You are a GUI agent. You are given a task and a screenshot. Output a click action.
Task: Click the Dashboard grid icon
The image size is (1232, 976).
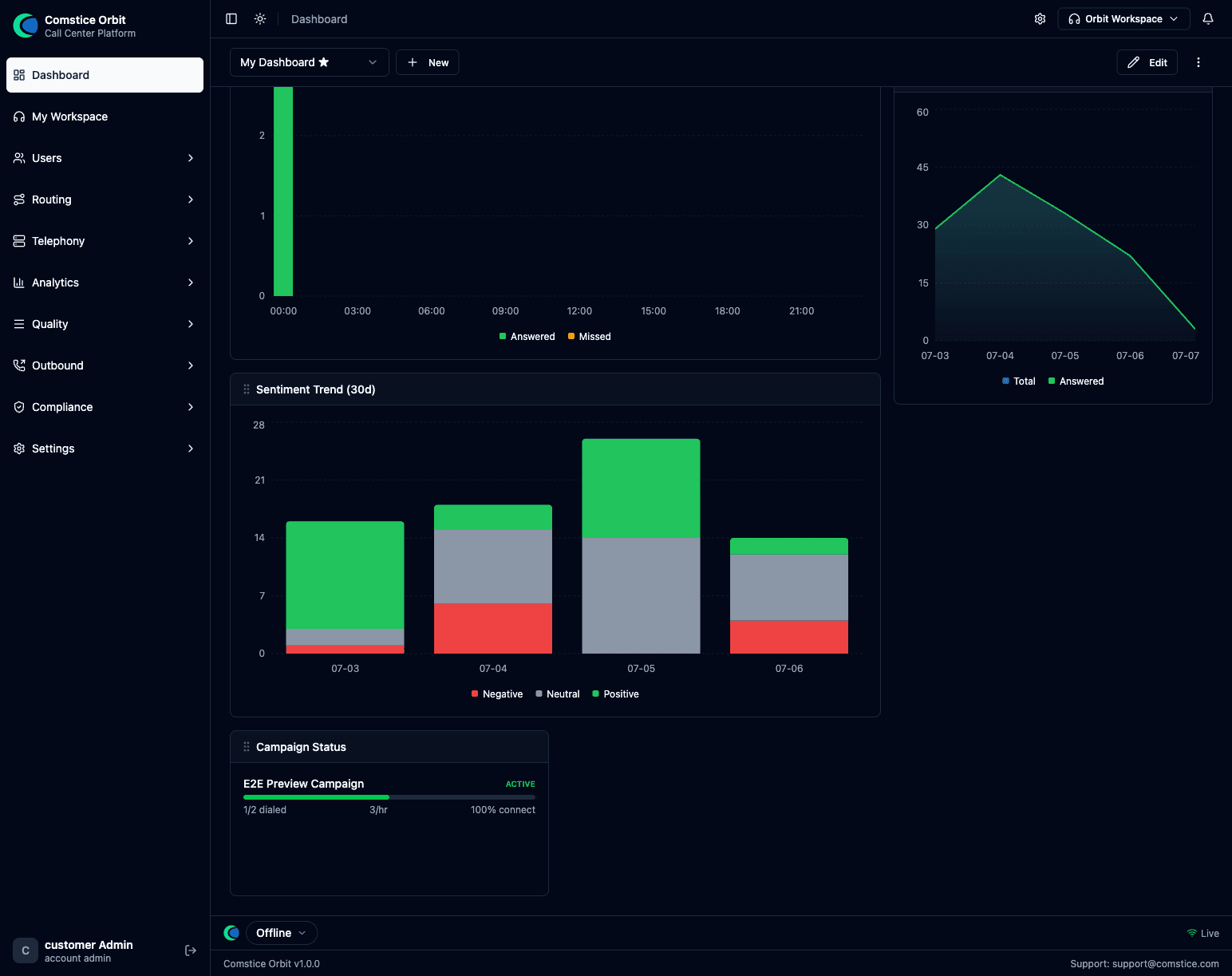click(19, 75)
